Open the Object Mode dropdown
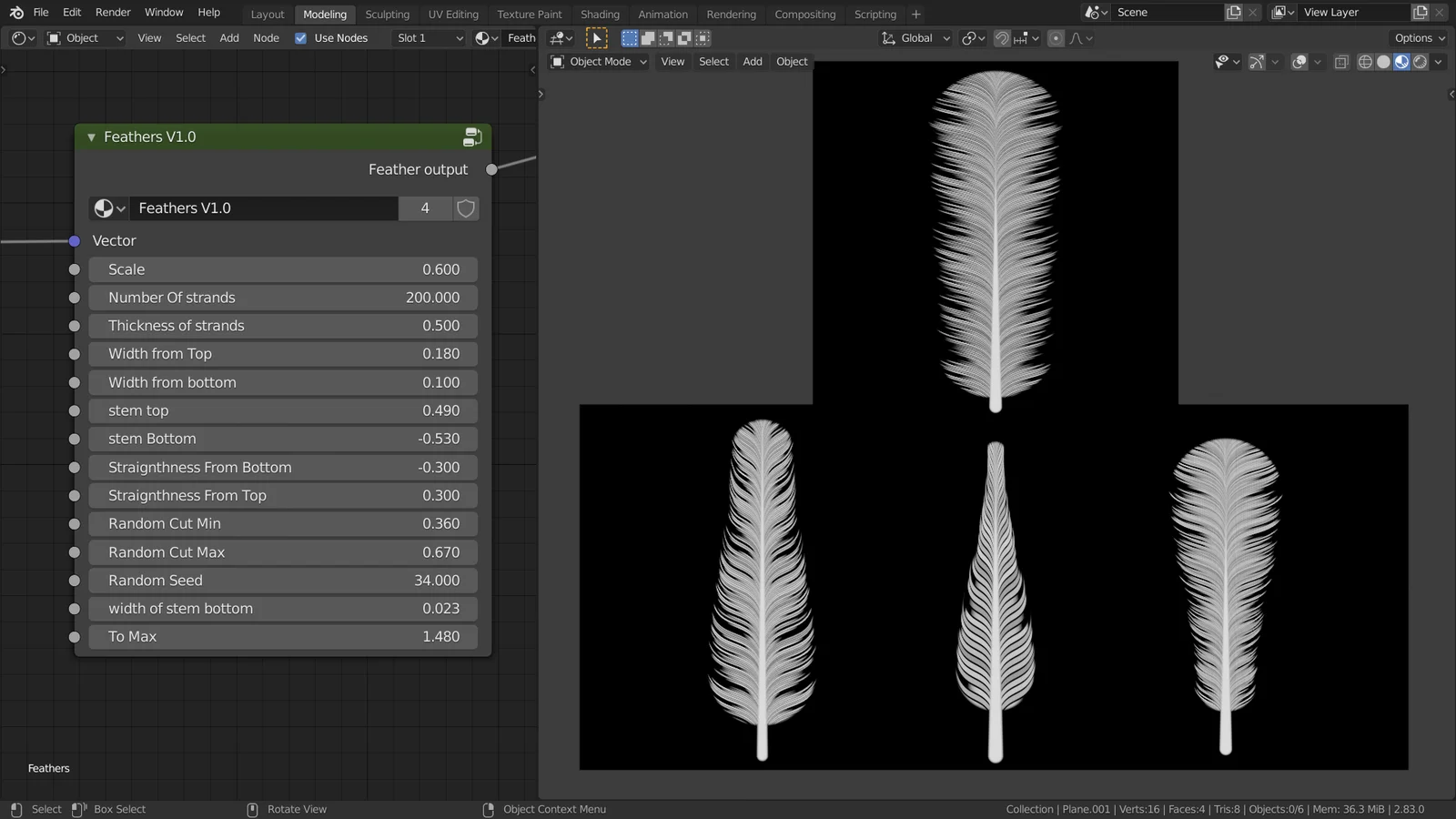This screenshot has height=819, width=1456. coord(599,62)
